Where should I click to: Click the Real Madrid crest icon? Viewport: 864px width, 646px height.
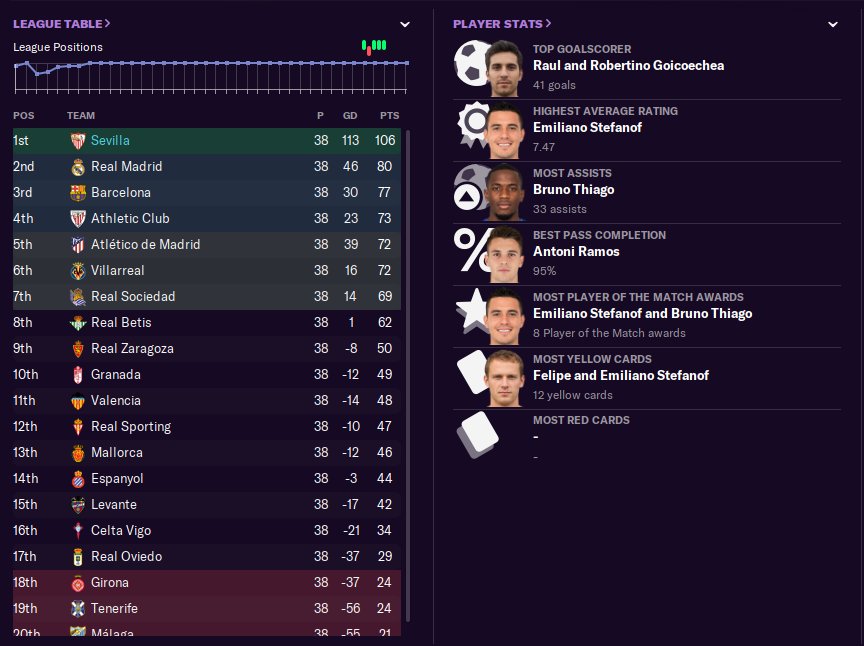point(78,167)
